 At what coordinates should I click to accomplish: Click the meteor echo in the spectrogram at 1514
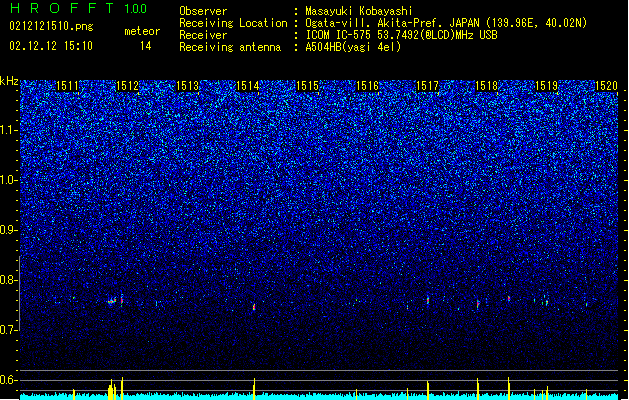[254, 307]
